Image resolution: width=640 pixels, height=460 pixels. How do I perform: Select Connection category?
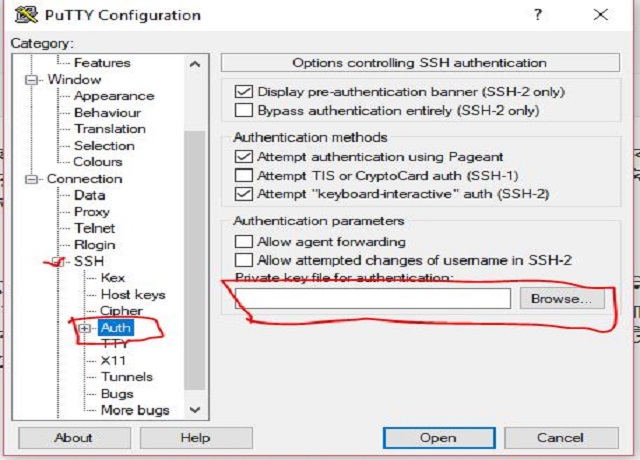[84, 179]
